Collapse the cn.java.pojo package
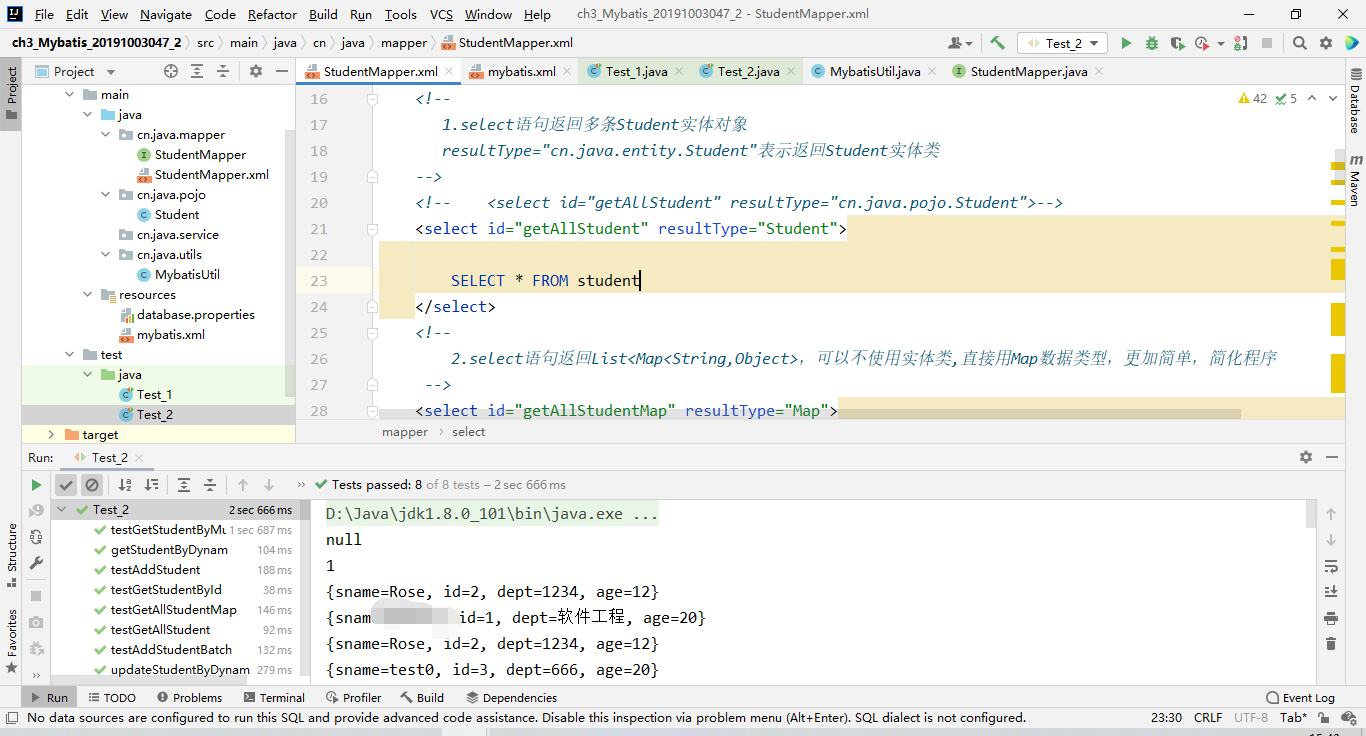1366x736 pixels. (x=106, y=195)
